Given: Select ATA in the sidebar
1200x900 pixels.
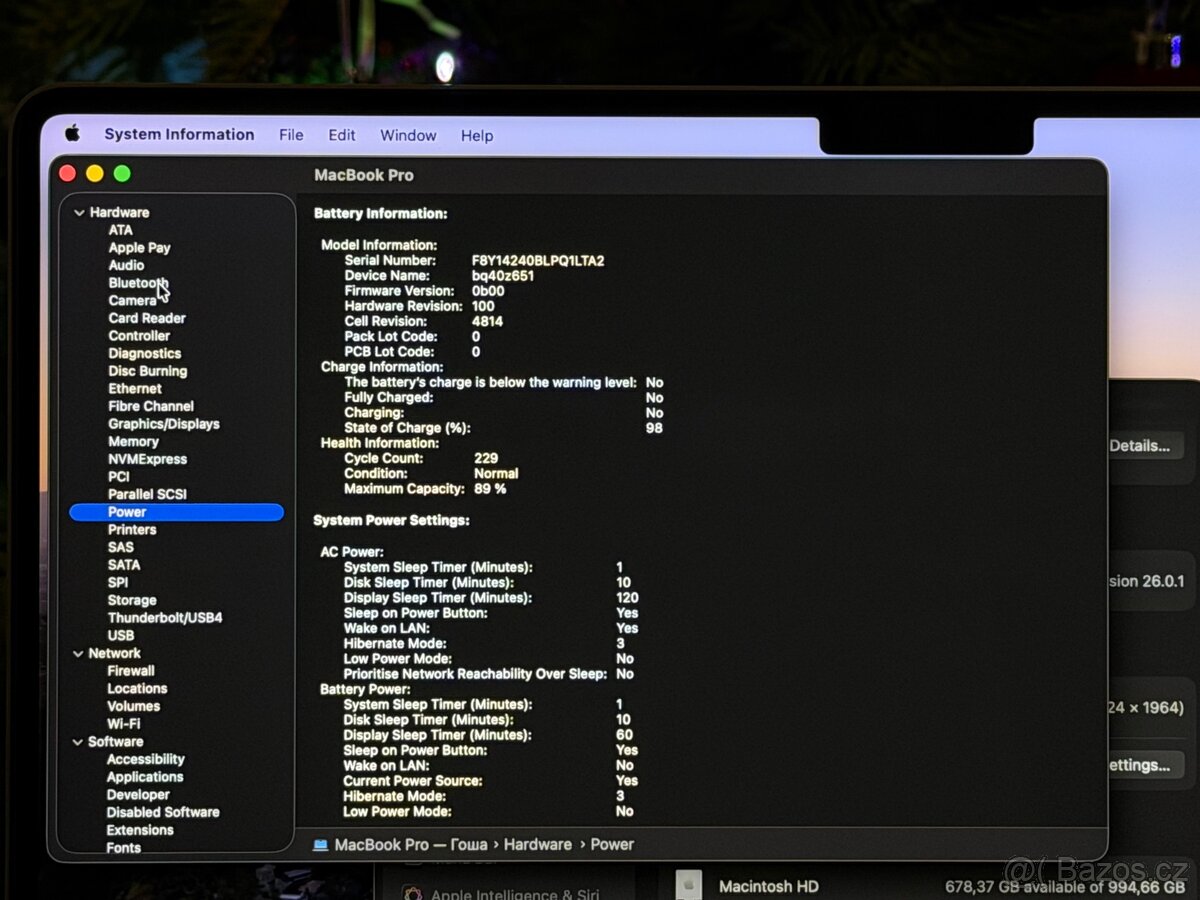Looking at the screenshot, I should [120, 230].
